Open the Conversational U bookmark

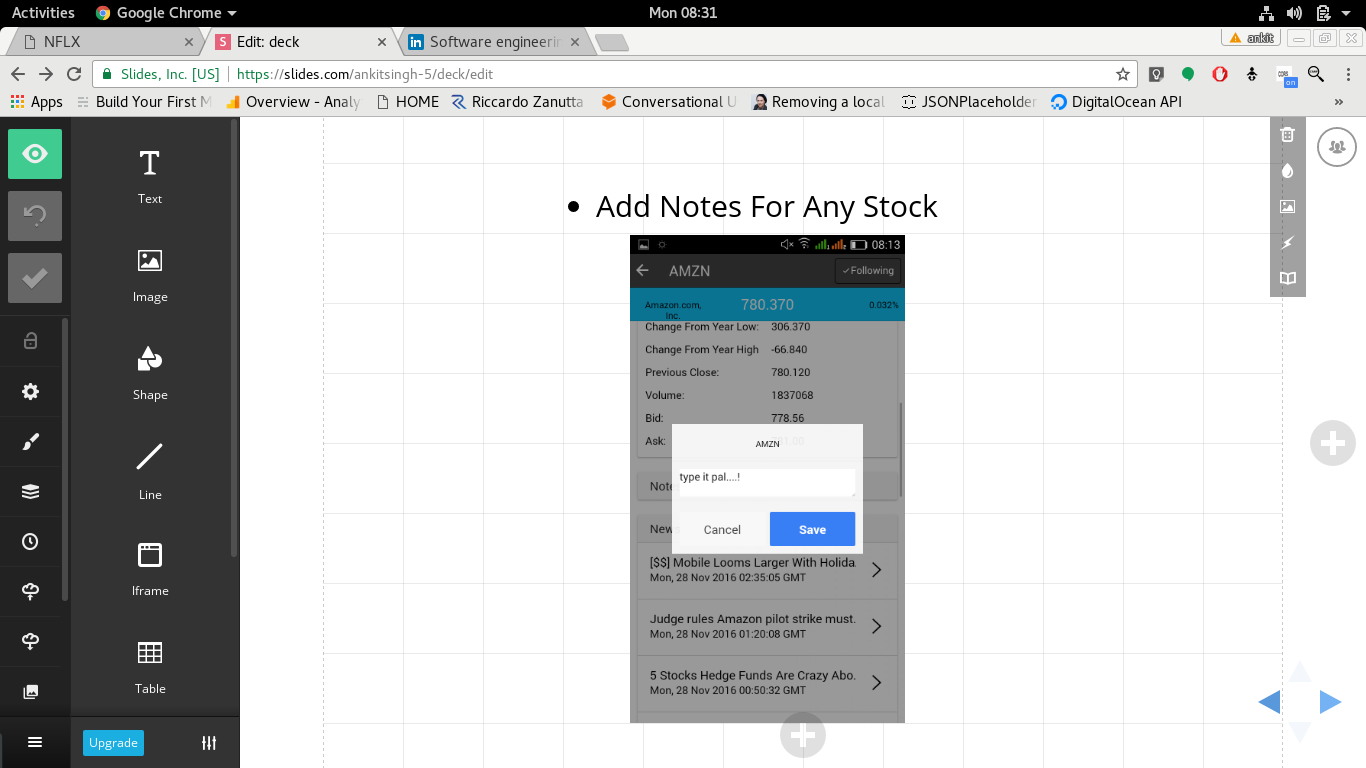click(x=669, y=102)
